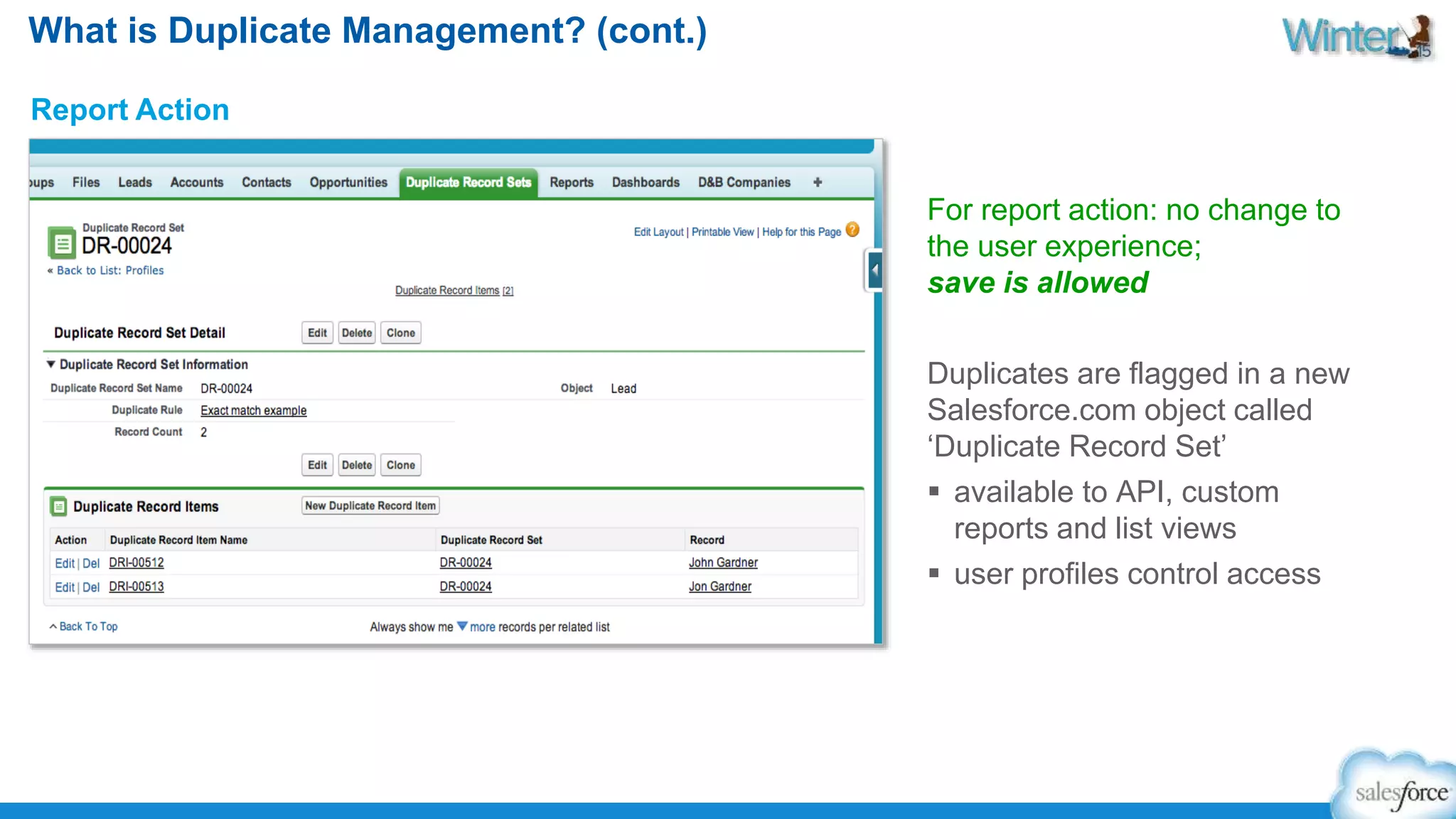This screenshot has height=819, width=1456.
Task: Click Edit for row DRI-00512
Action: point(65,563)
